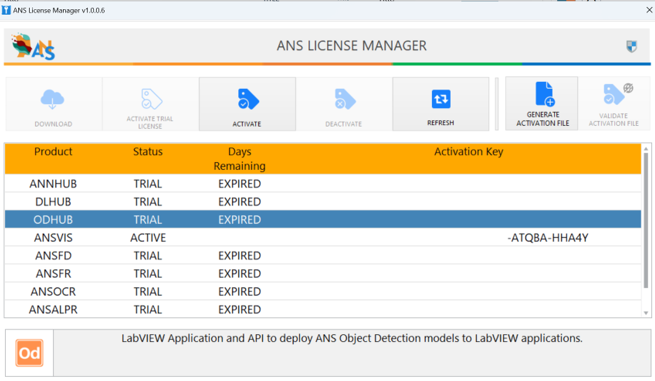This screenshot has height=381, width=655.
Task: Click scrollbar down arrow in license table
Action: point(646,312)
